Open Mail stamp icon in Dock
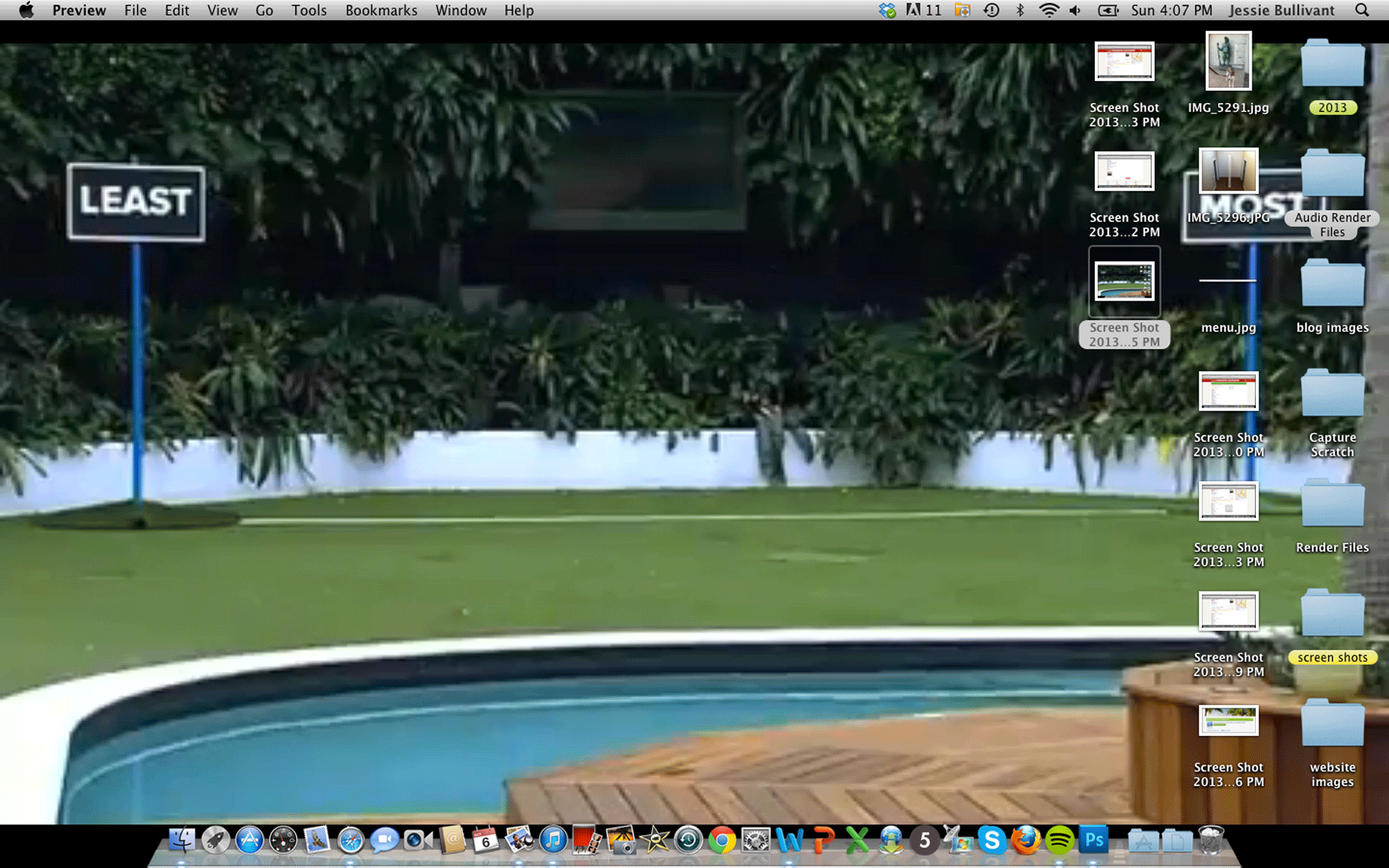The height and width of the screenshot is (868, 1389). [317, 840]
